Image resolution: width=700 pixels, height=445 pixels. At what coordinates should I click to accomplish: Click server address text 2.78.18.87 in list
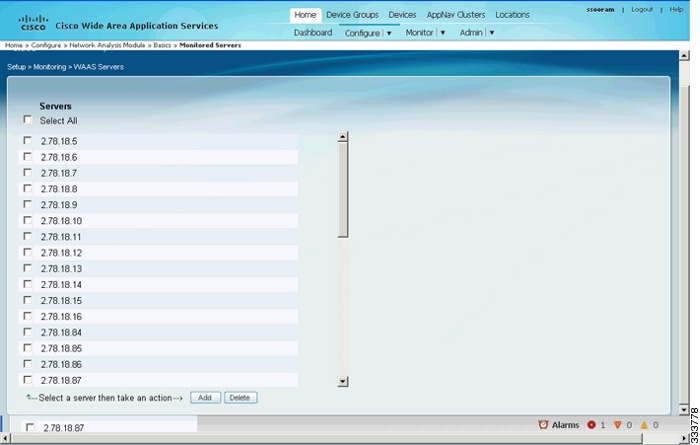[61, 380]
